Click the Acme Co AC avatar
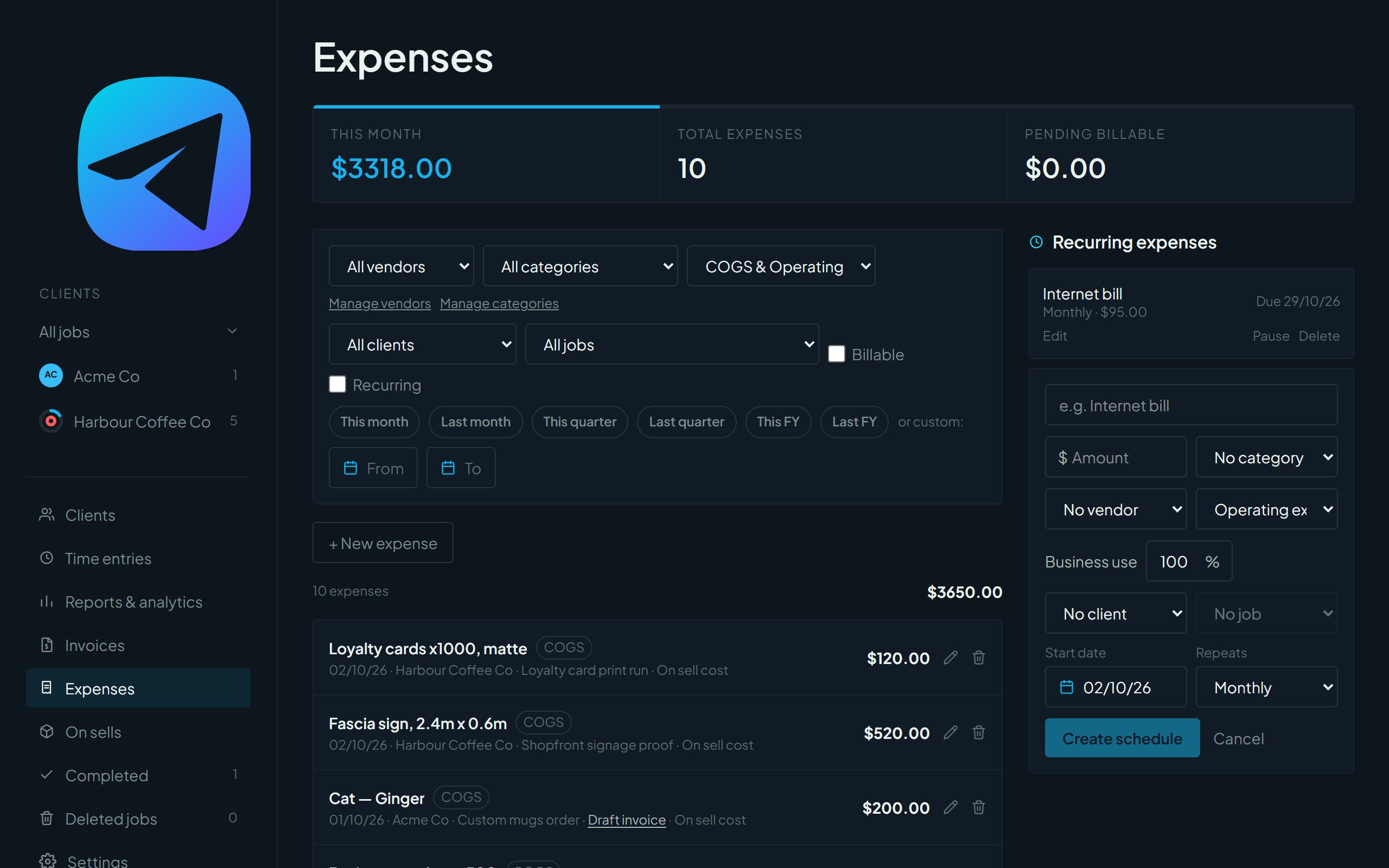The height and width of the screenshot is (868, 1389). point(51,375)
